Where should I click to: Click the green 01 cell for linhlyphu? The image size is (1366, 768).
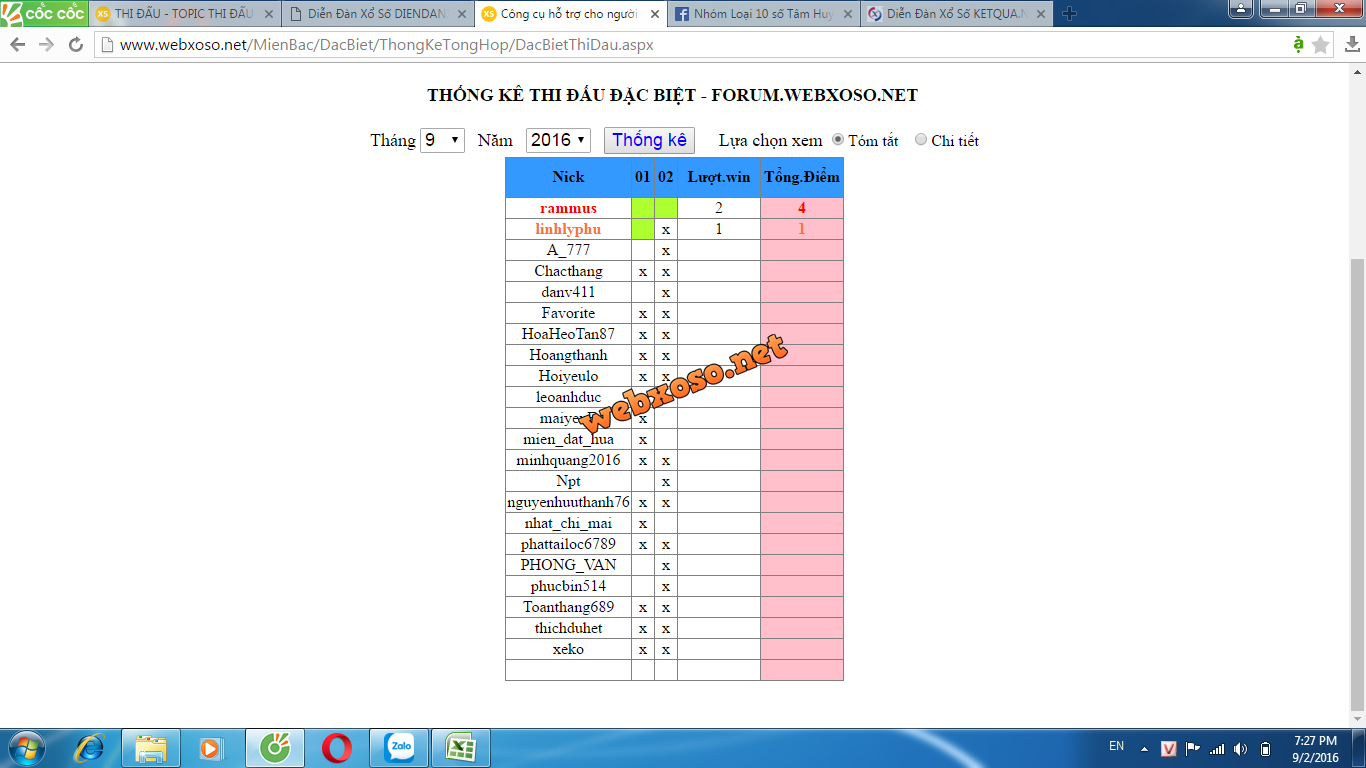tap(643, 229)
